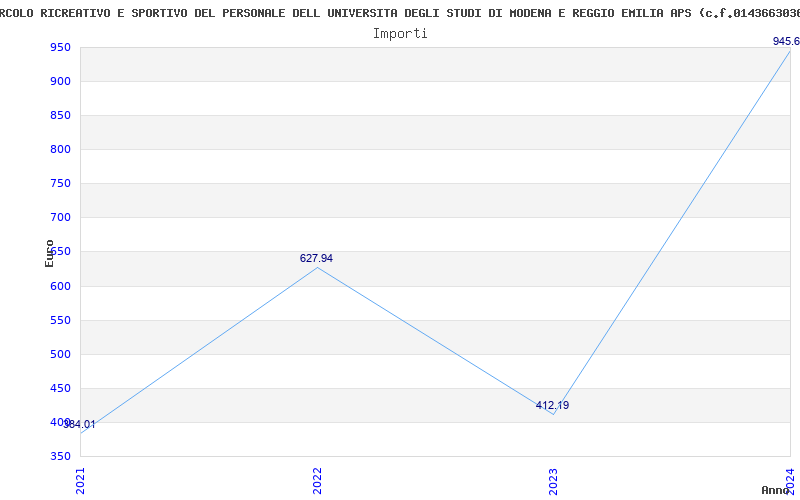The height and width of the screenshot is (500, 800).
Task: Click the 412.19 data label
Action: 553,406
